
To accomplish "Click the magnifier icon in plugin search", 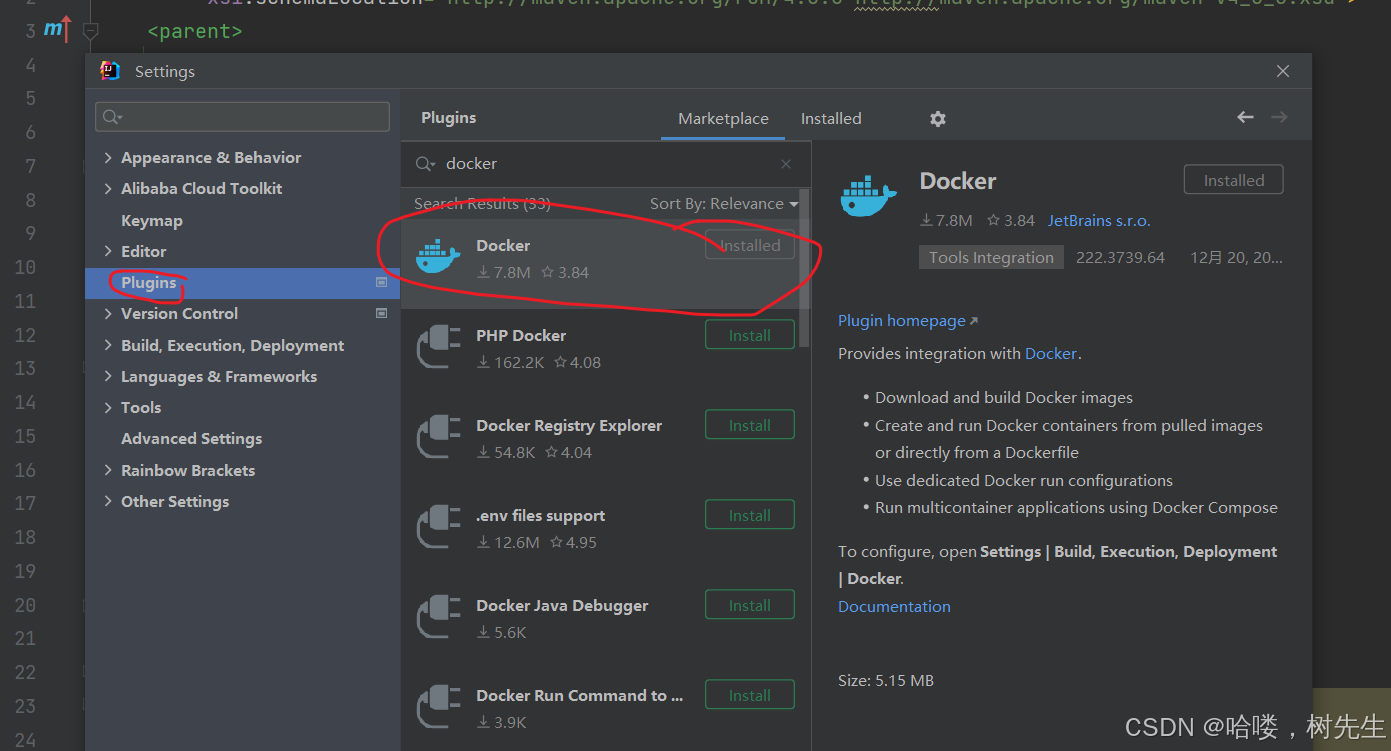I will coord(425,164).
